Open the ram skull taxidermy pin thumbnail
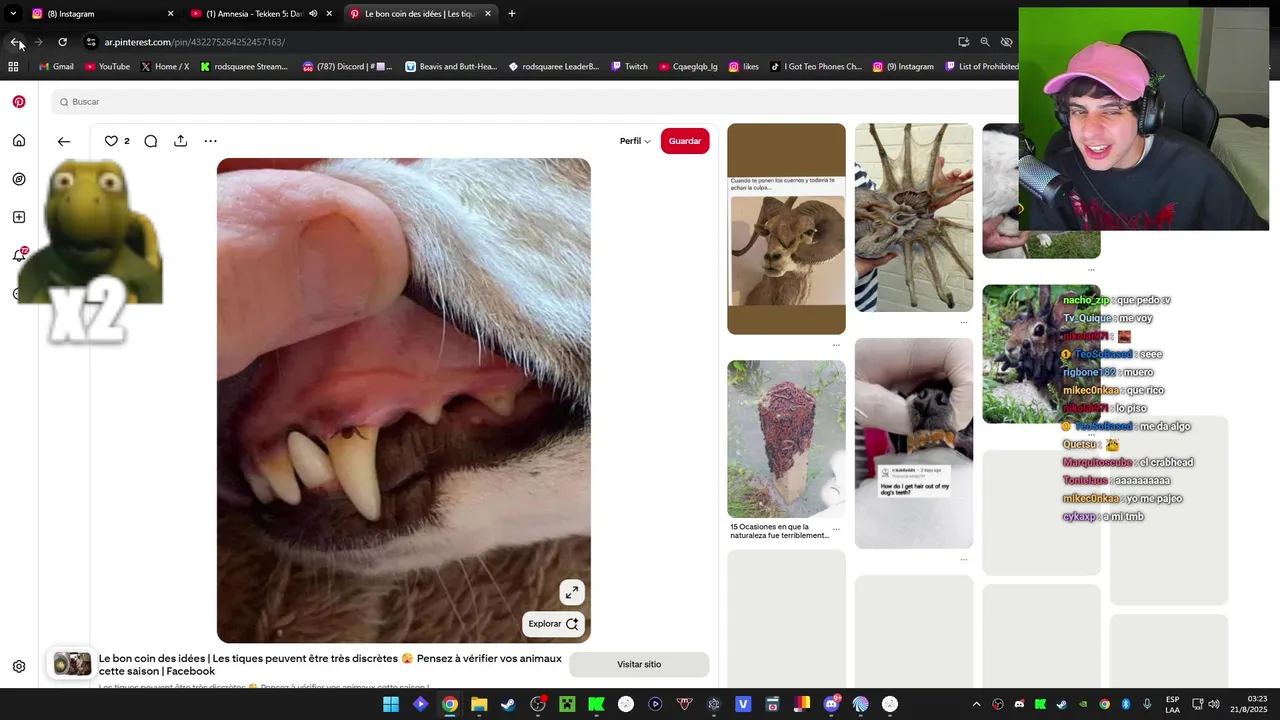1280x720 pixels. coord(786,229)
